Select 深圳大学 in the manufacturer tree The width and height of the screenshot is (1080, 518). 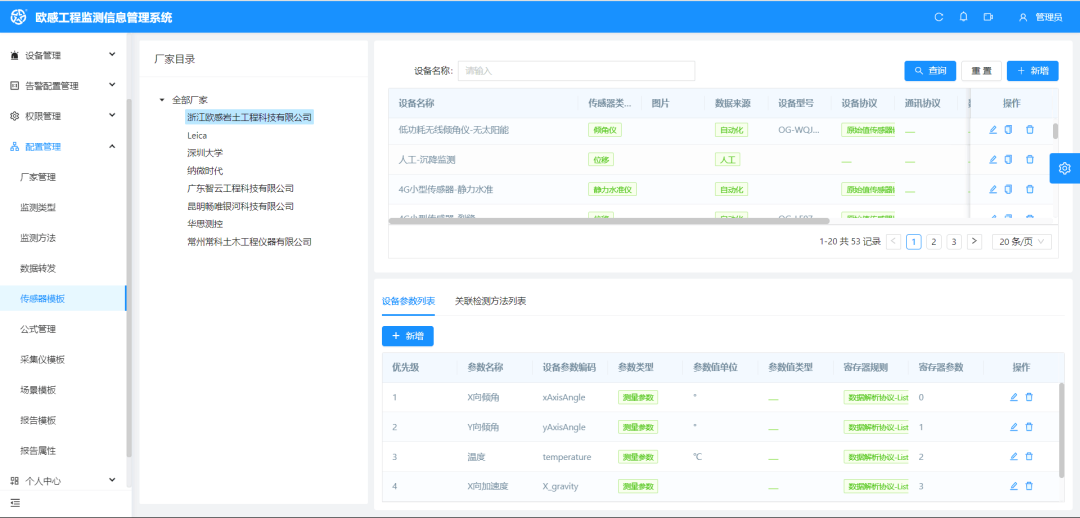[205, 153]
